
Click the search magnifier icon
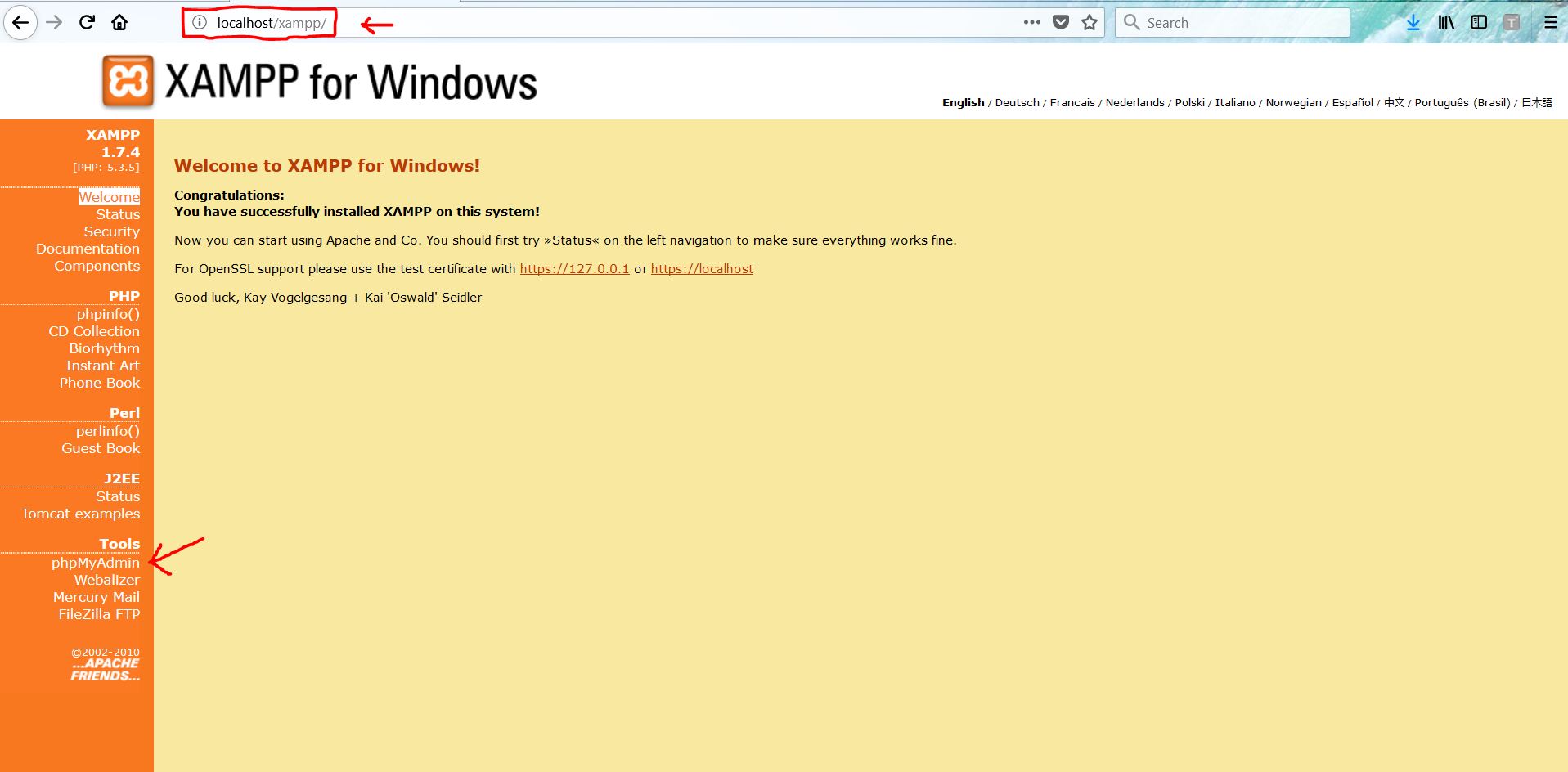1132,23
